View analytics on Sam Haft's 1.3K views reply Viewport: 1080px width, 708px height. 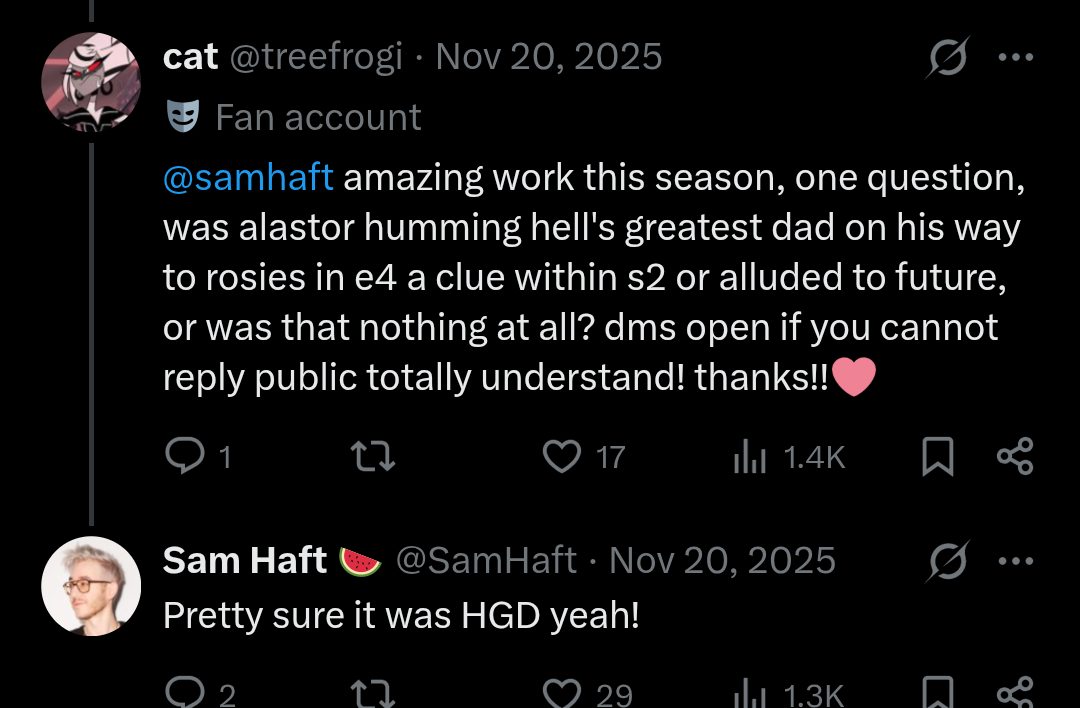tap(750, 693)
